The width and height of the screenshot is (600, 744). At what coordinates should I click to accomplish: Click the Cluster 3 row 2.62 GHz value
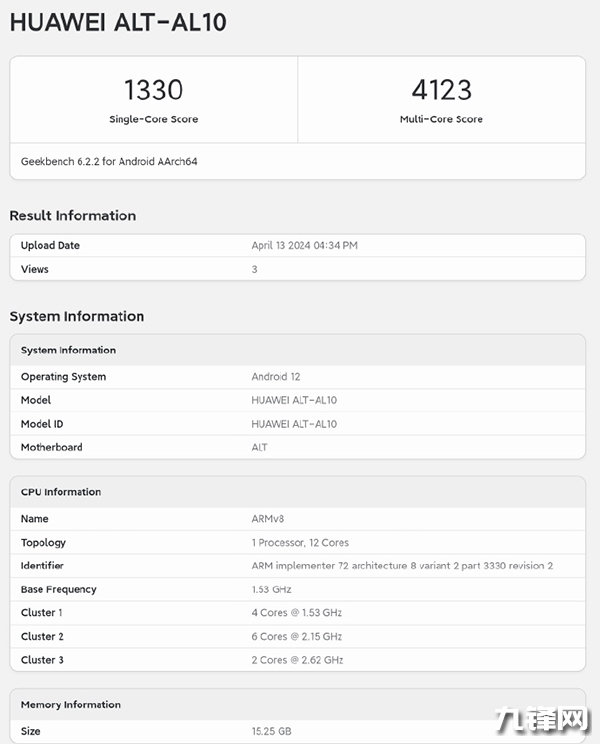click(297, 660)
